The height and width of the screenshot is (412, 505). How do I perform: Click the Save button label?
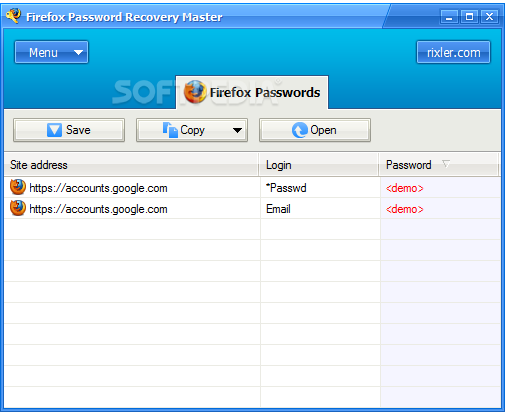click(78, 130)
